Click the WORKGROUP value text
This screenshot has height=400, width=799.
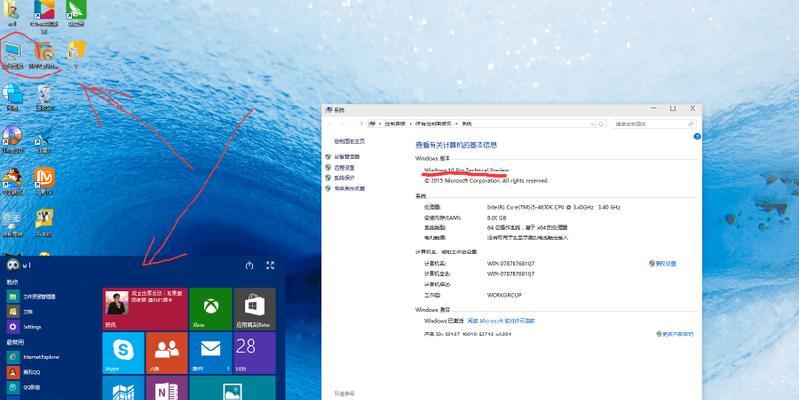click(x=504, y=295)
